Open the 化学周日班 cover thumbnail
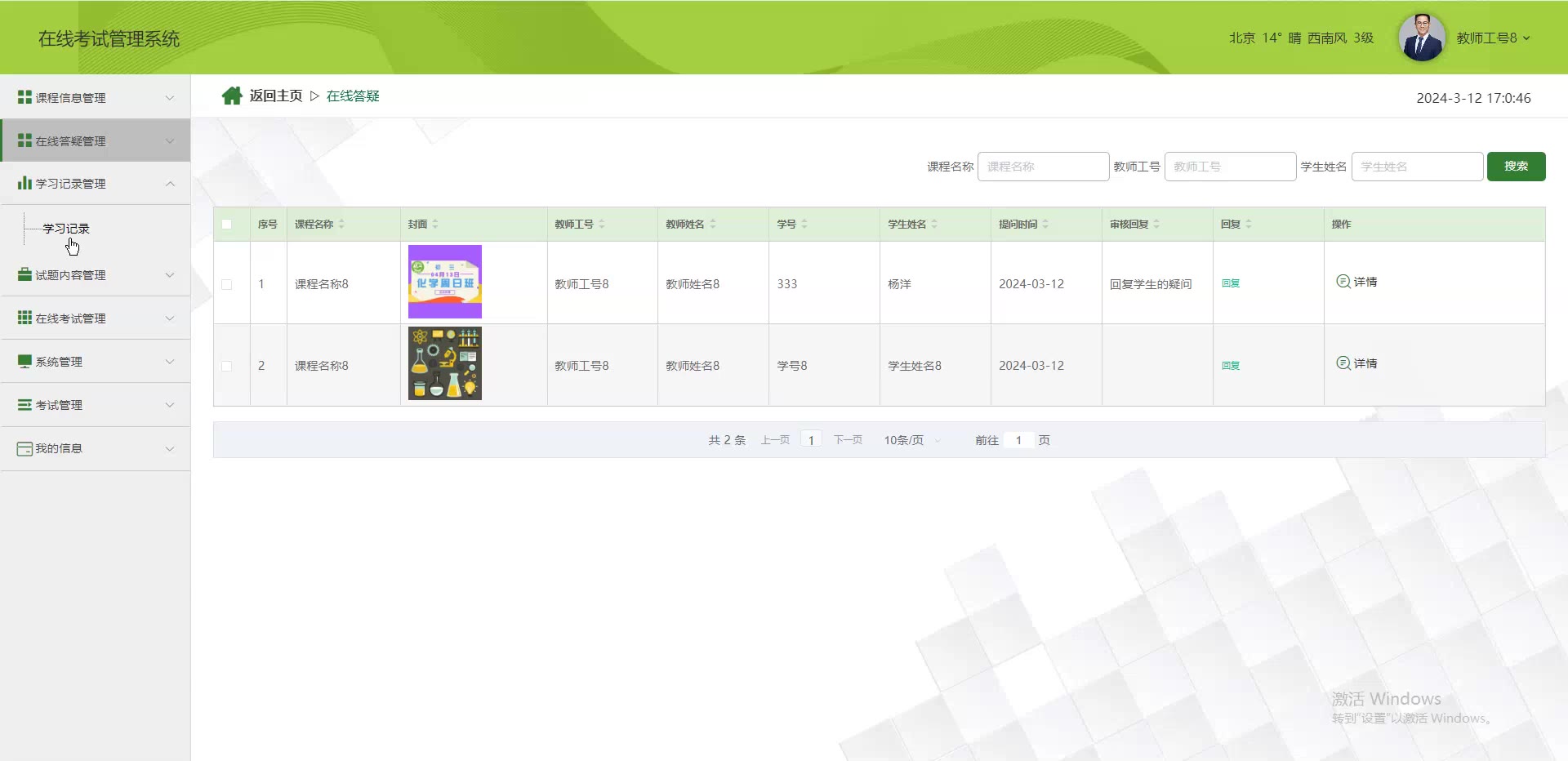 click(445, 282)
